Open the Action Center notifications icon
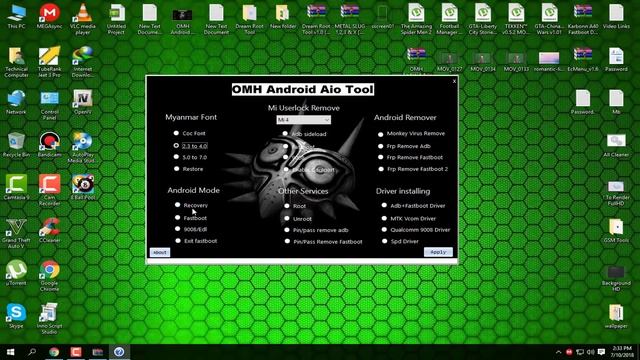The height and width of the screenshot is (360, 640). click(x=601, y=352)
